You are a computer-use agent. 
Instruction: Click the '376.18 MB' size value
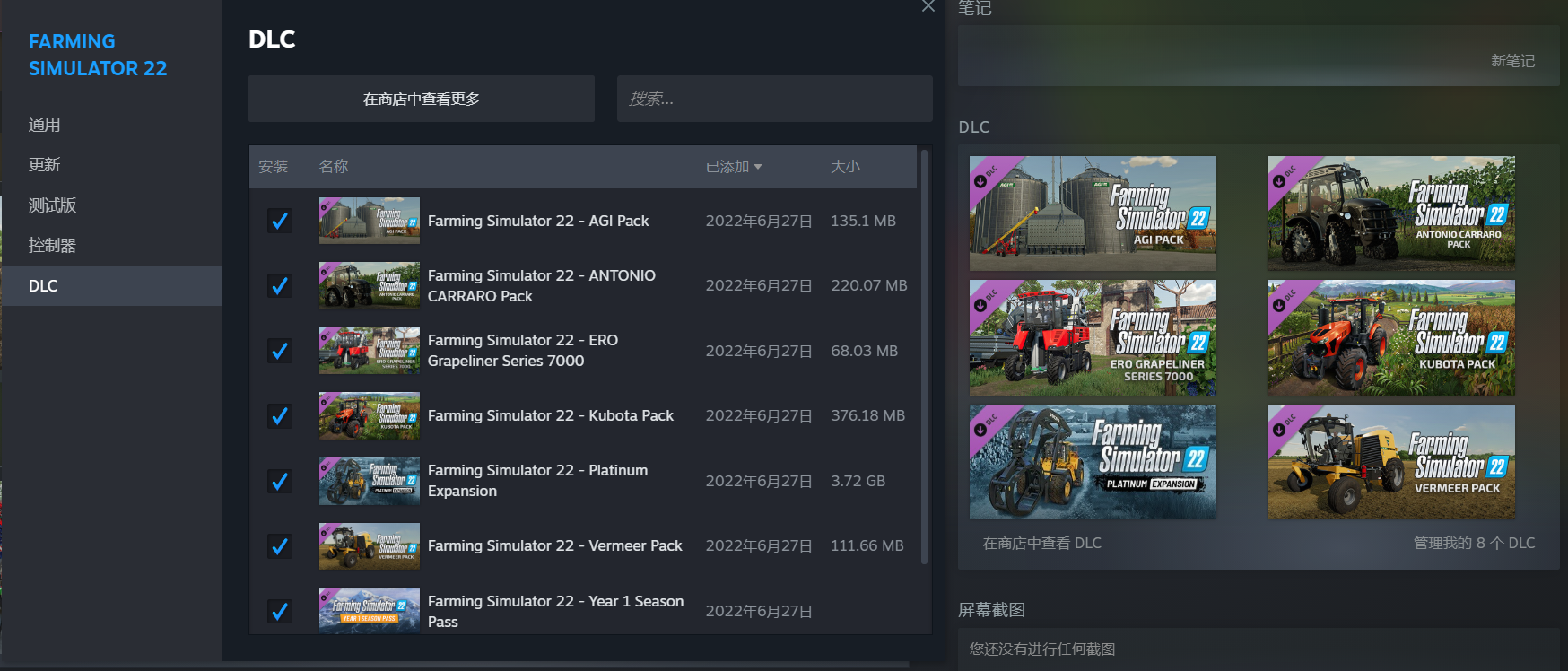(867, 415)
